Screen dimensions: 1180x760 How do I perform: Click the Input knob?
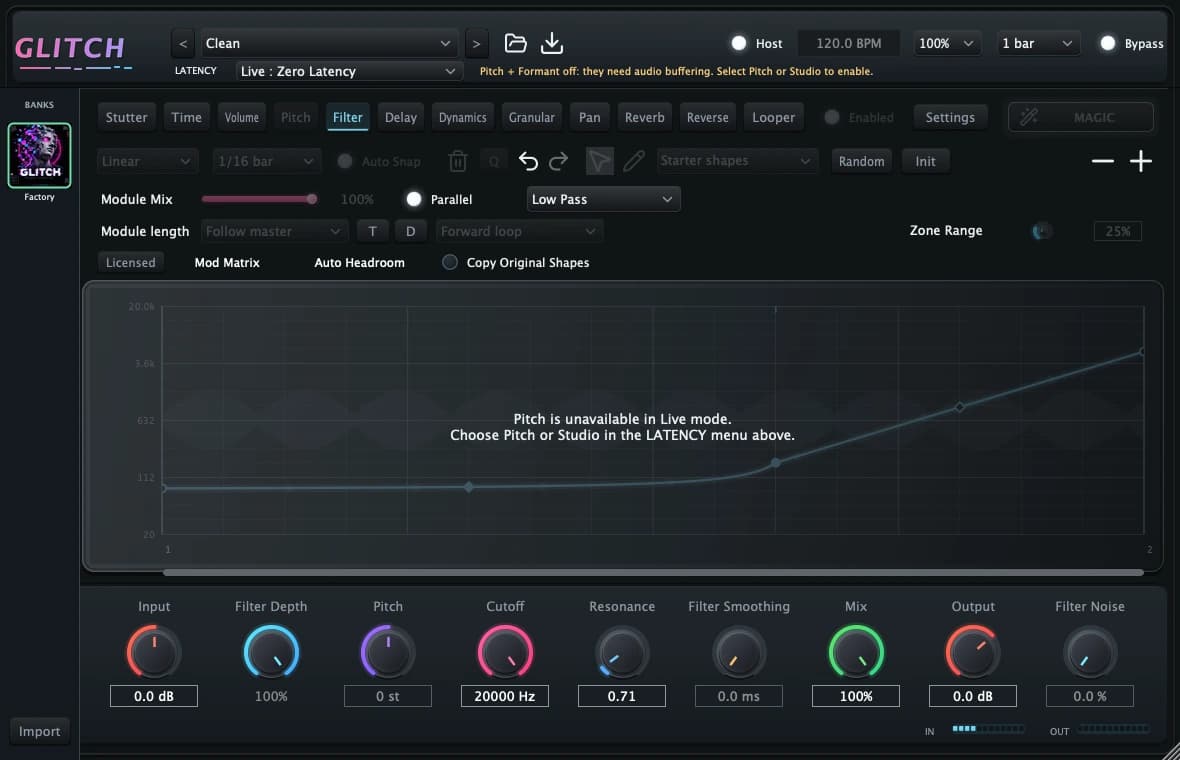[x=154, y=652]
